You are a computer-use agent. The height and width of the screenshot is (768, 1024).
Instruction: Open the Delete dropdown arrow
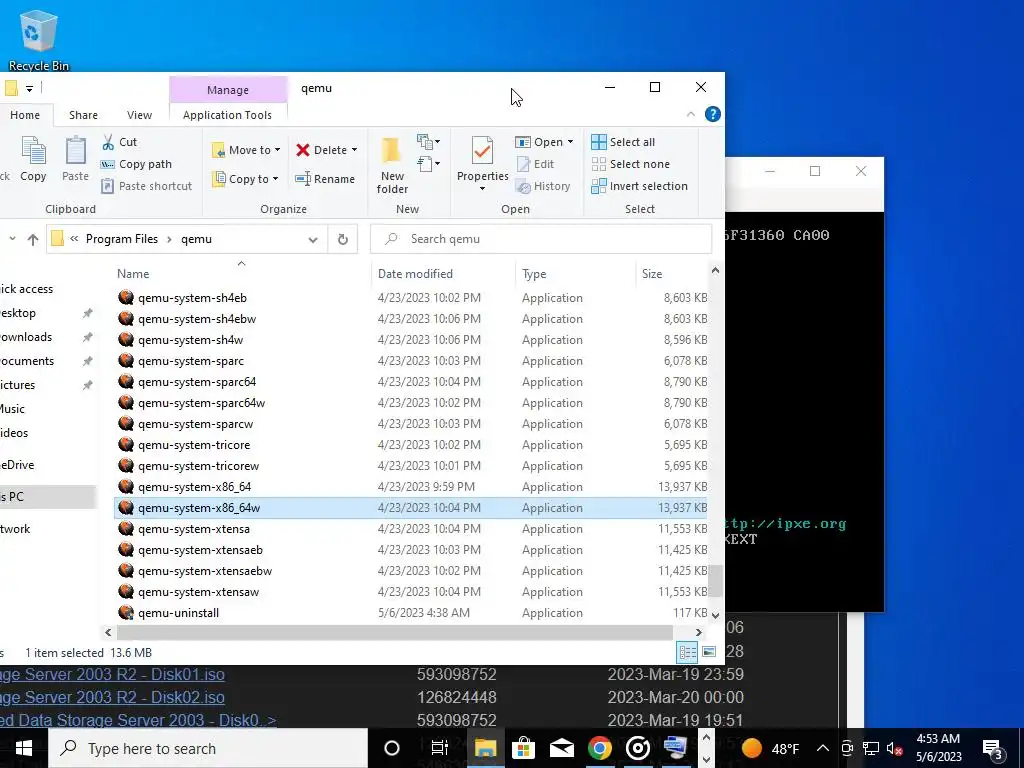pos(354,150)
